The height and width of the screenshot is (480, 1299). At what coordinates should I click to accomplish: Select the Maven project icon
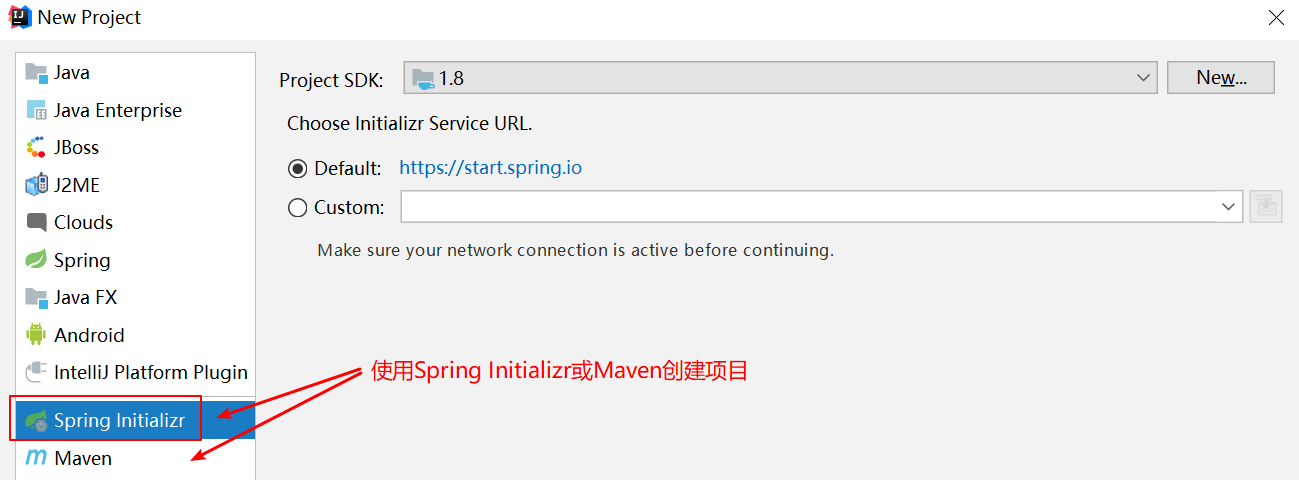click(x=37, y=458)
